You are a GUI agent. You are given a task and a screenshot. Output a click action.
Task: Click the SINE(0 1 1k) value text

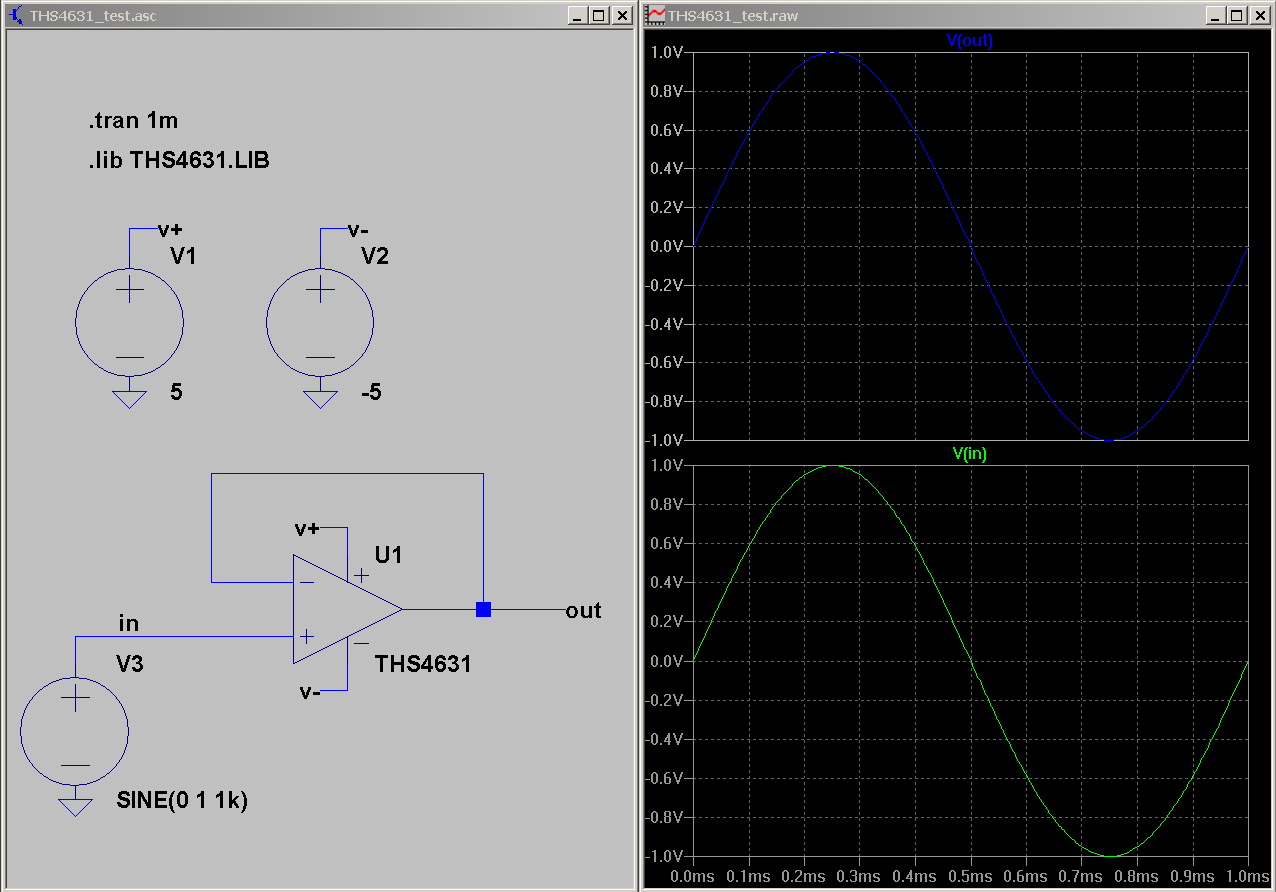point(182,801)
